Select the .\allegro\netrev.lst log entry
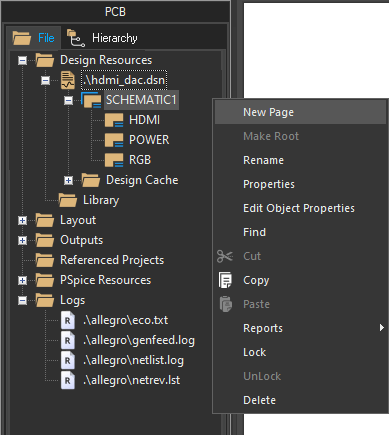The width and height of the screenshot is (389, 435). [132, 380]
